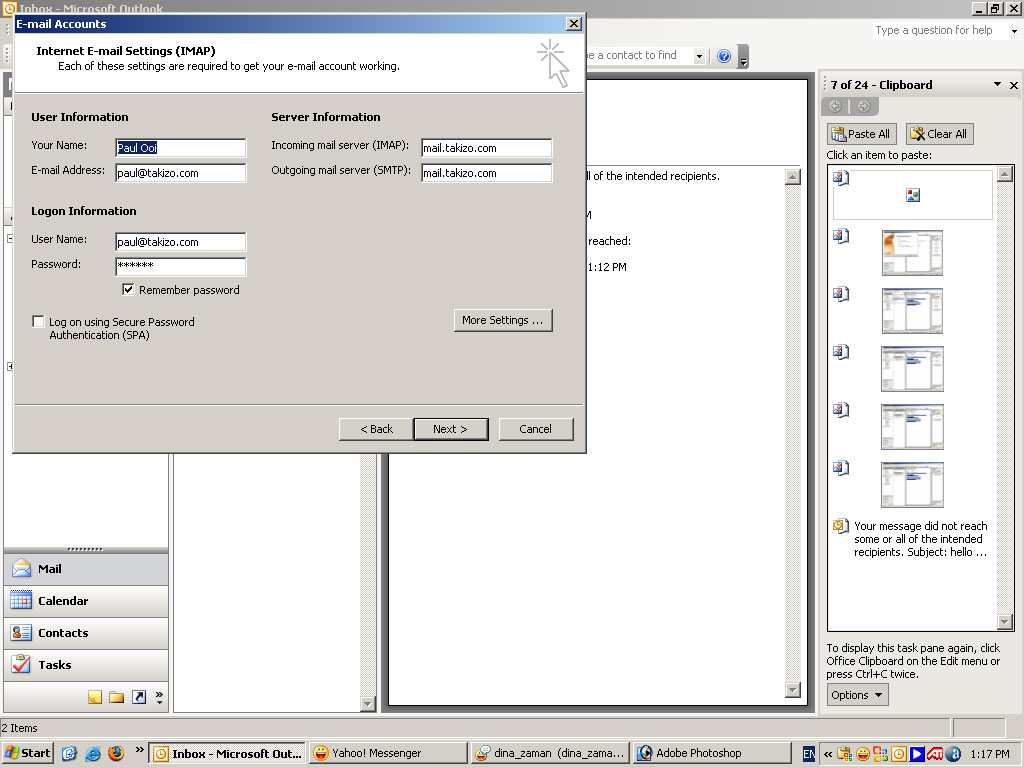Click the User Name field

coord(181,242)
